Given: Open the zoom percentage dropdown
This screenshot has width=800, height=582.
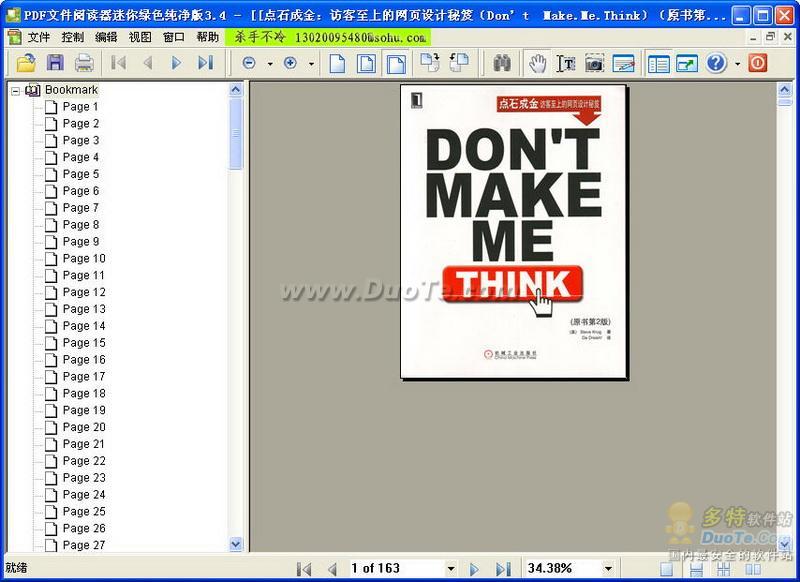Looking at the screenshot, I should 606,568.
